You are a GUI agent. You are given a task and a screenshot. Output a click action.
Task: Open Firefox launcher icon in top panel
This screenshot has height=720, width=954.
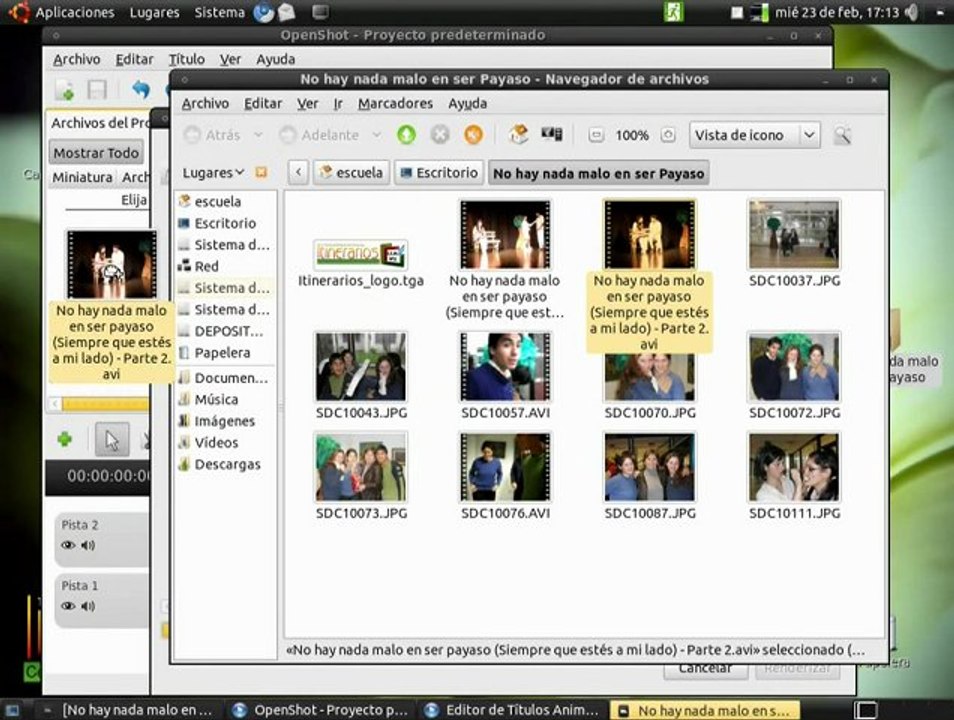pos(263,12)
